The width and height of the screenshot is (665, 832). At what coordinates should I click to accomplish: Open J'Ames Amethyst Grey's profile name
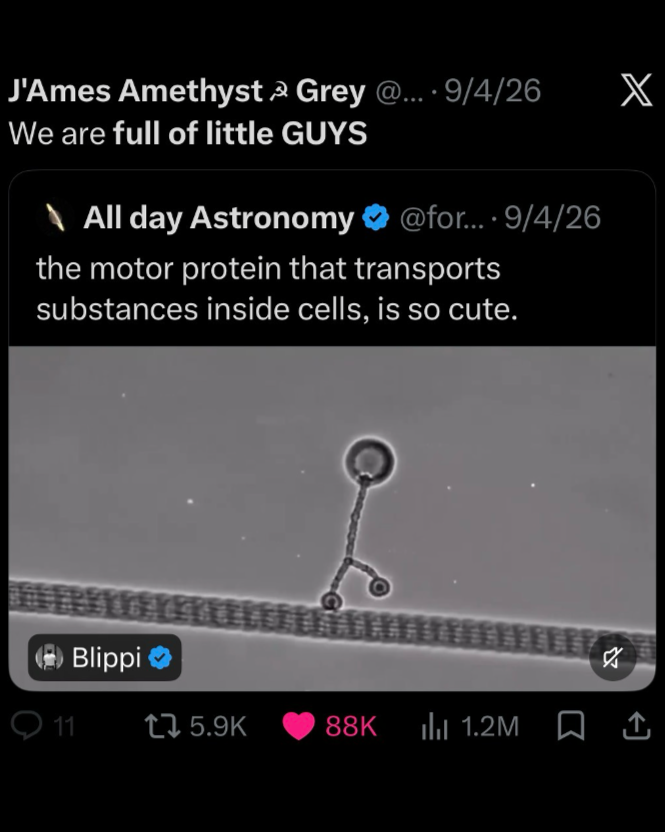(187, 91)
